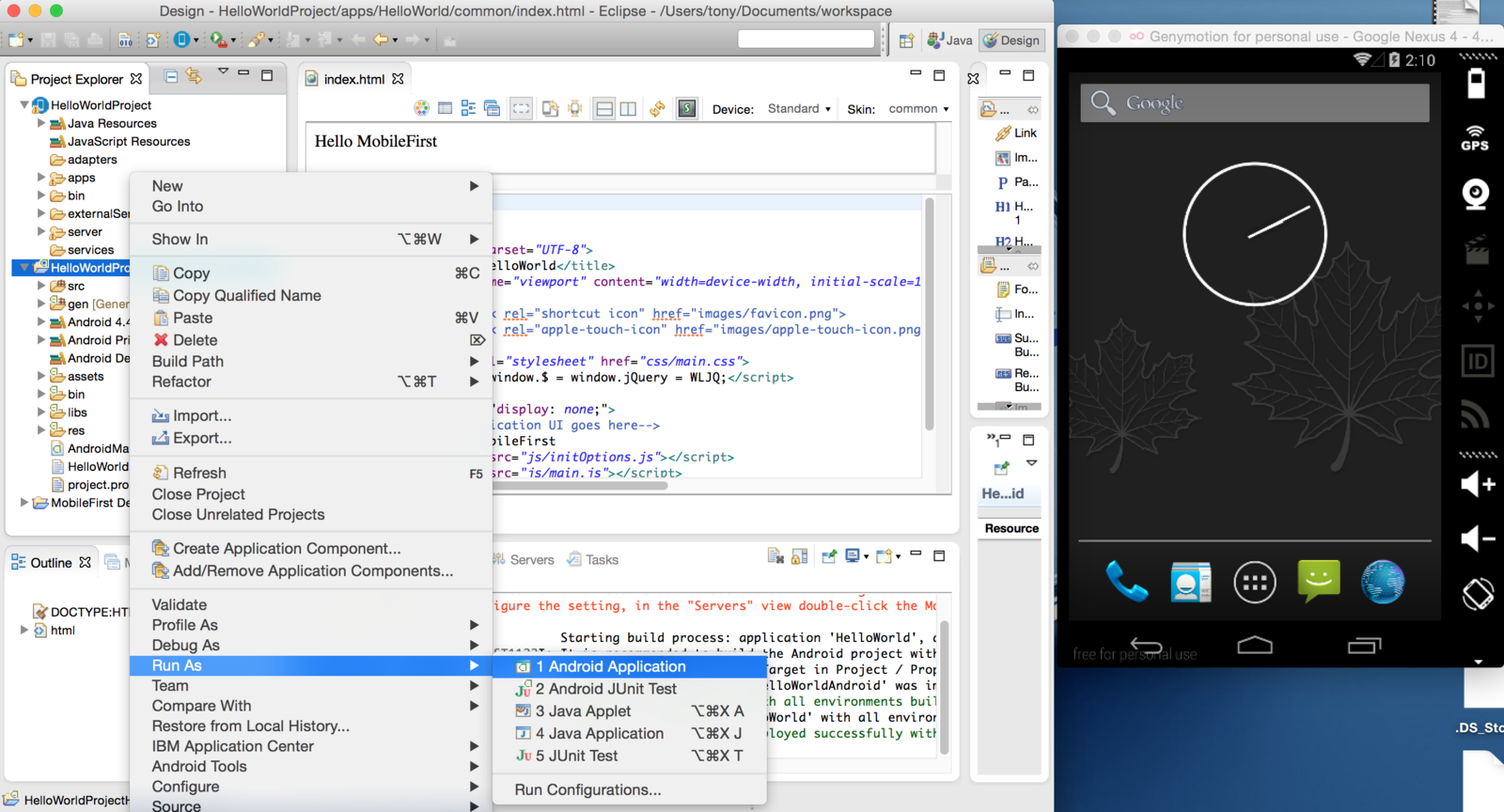This screenshot has height=812, width=1504.
Task: Choose 1 Android Application
Action: (x=629, y=666)
